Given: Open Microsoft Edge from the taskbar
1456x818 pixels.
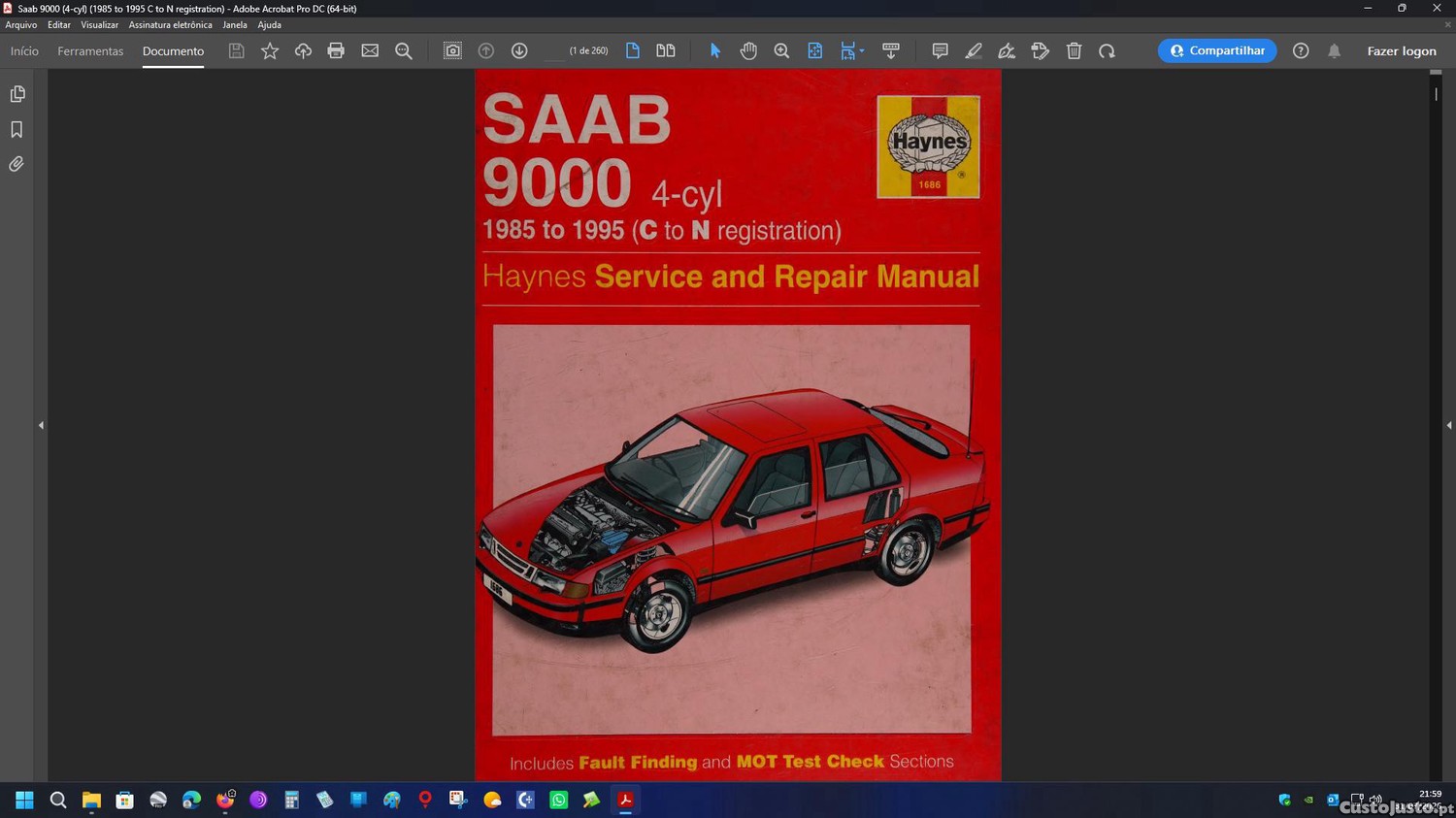Looking at the screenshot, I should coord(191,800).
